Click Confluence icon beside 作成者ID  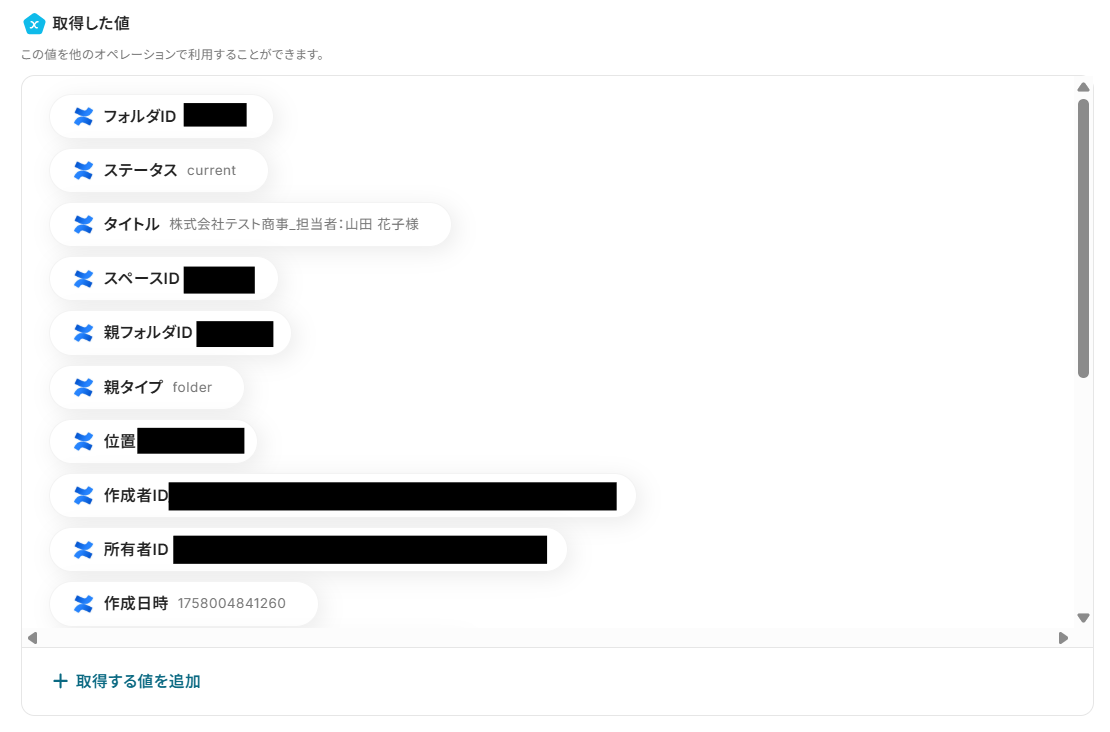click(x=84, y=496)
